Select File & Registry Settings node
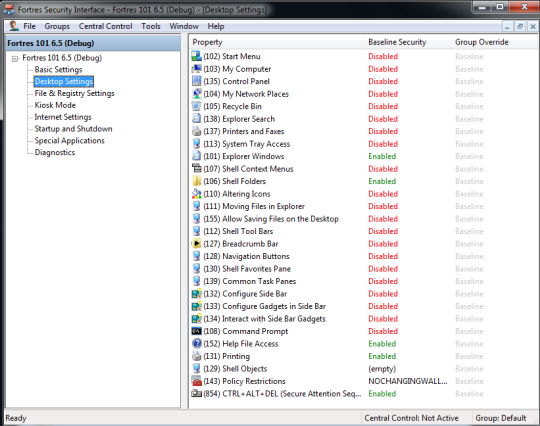Image resolution: width=540 pixels, height=426 pixels. tap(74, 93)
